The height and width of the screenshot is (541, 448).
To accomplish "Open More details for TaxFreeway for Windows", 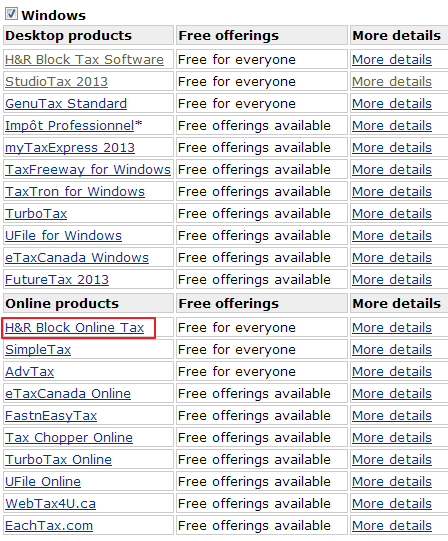I will [392, 170].
